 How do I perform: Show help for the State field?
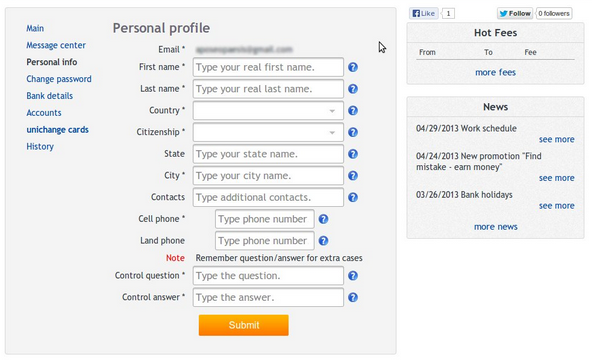click(353, 154)
